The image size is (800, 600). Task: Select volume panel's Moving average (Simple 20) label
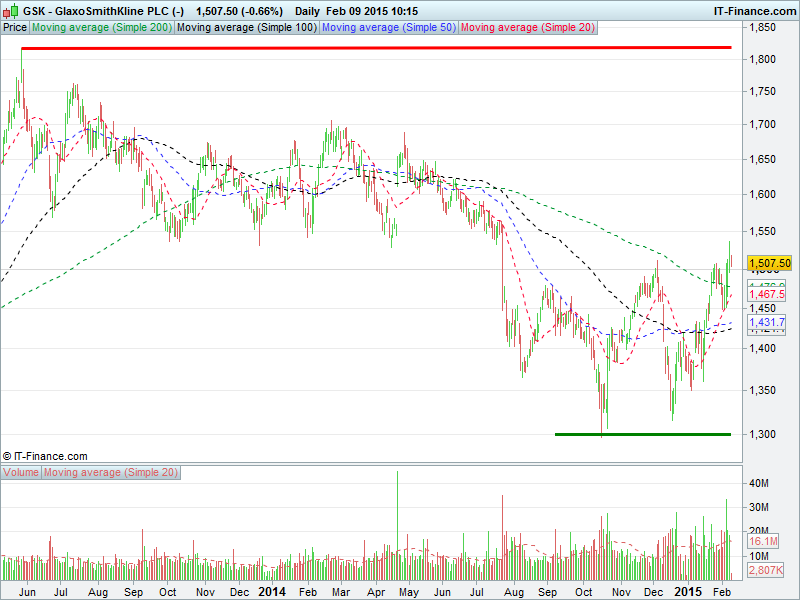click(x=110, y=472)
